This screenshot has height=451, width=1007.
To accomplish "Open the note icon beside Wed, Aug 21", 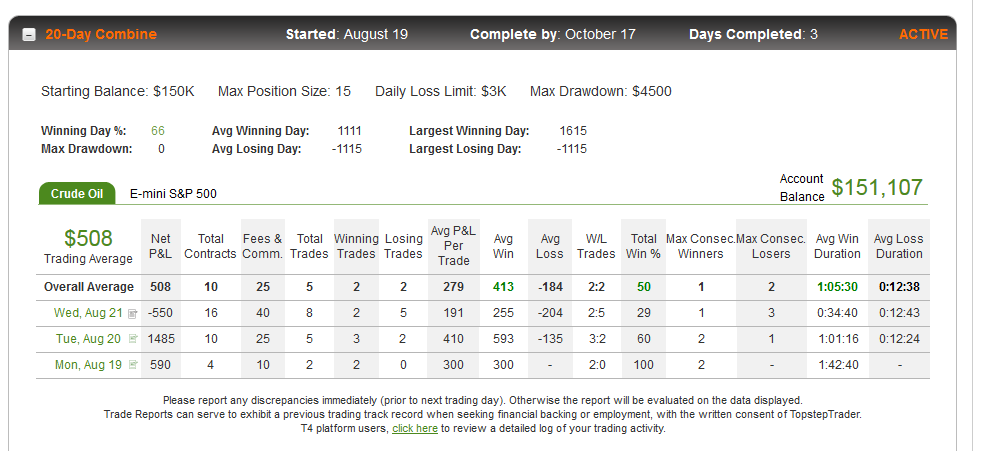I will [133, 314].
